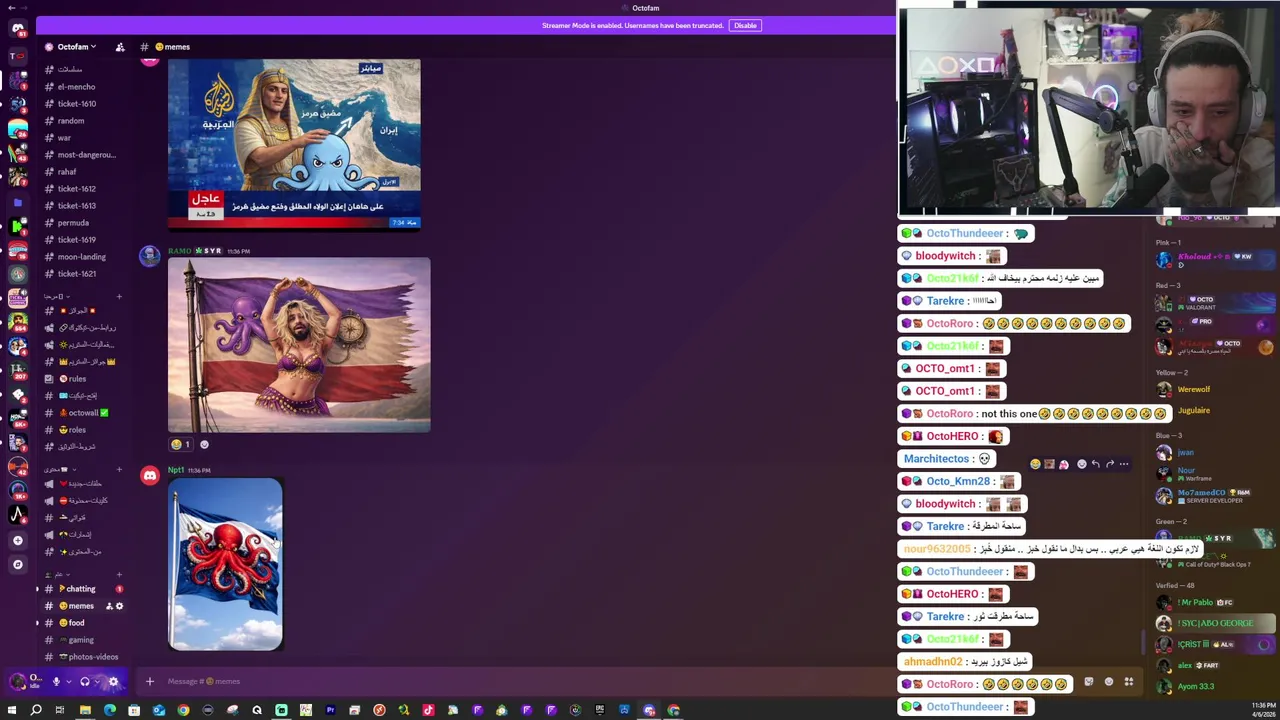Select gaming channel
The width and height of the screenshot is (1280, 720).
[84, 640]
